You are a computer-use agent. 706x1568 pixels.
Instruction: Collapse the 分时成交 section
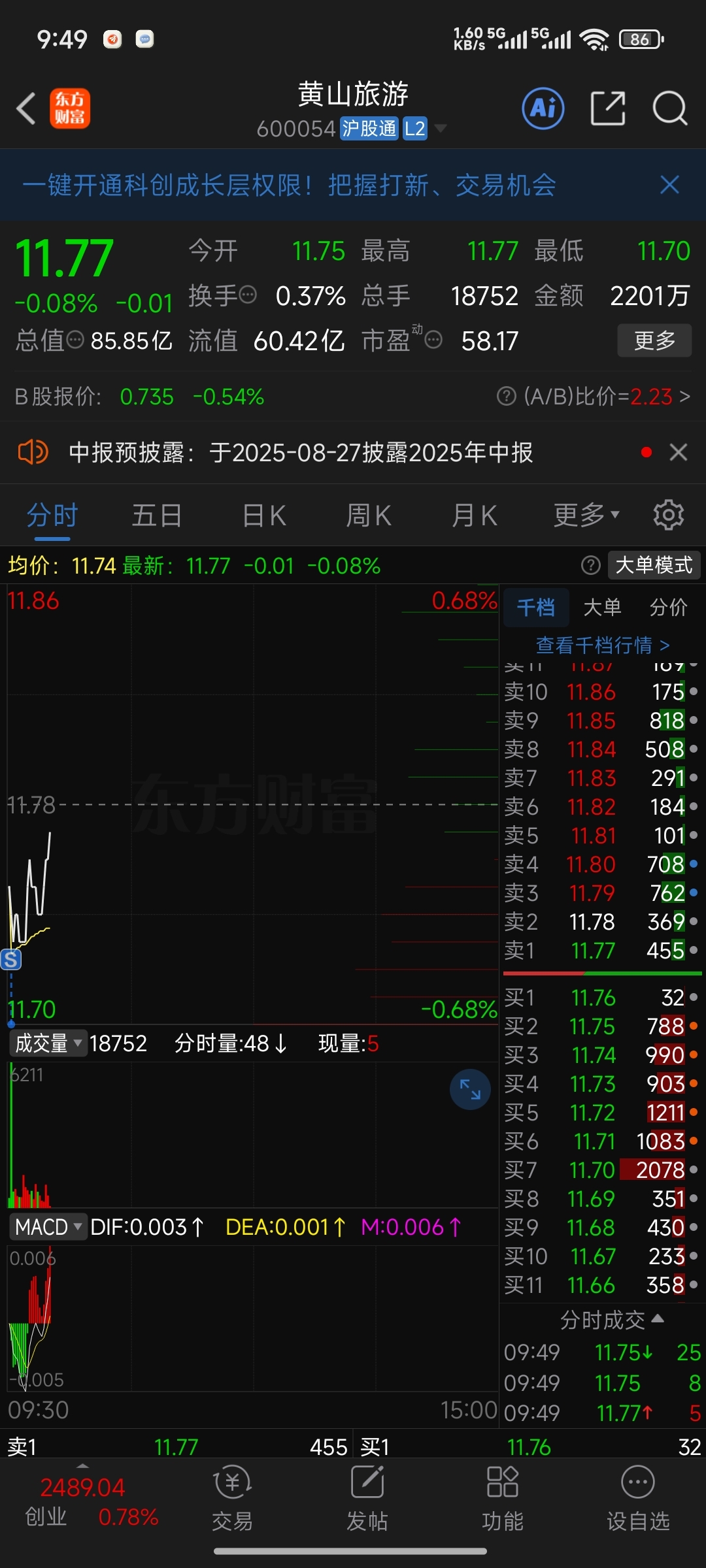[x=611, y=1320]
